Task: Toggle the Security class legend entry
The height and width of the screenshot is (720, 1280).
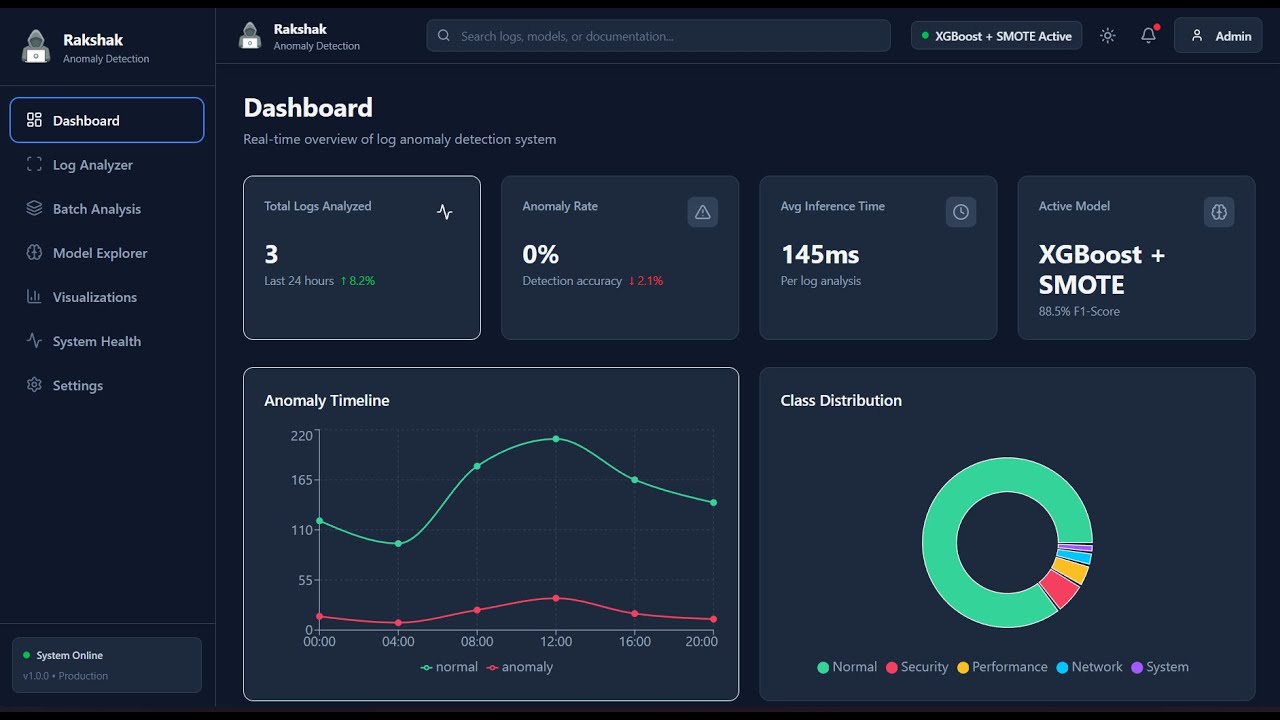Action: coord(917,667)
